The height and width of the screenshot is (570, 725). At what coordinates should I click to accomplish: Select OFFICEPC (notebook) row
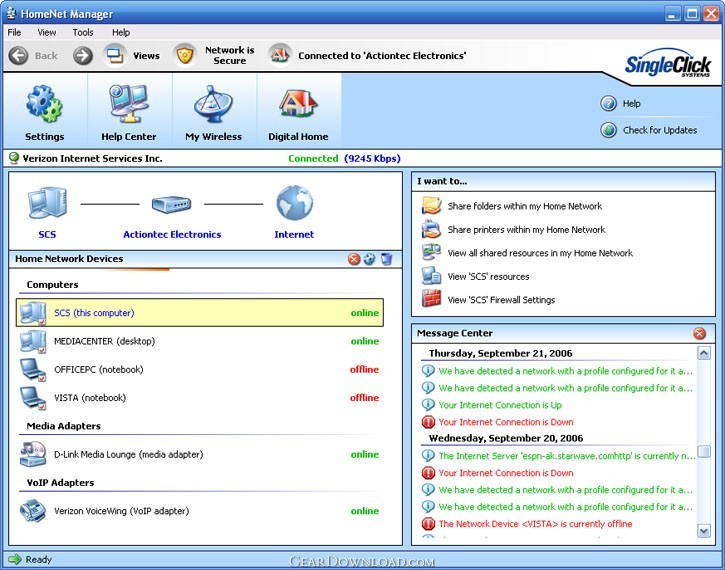coord(200,369)
